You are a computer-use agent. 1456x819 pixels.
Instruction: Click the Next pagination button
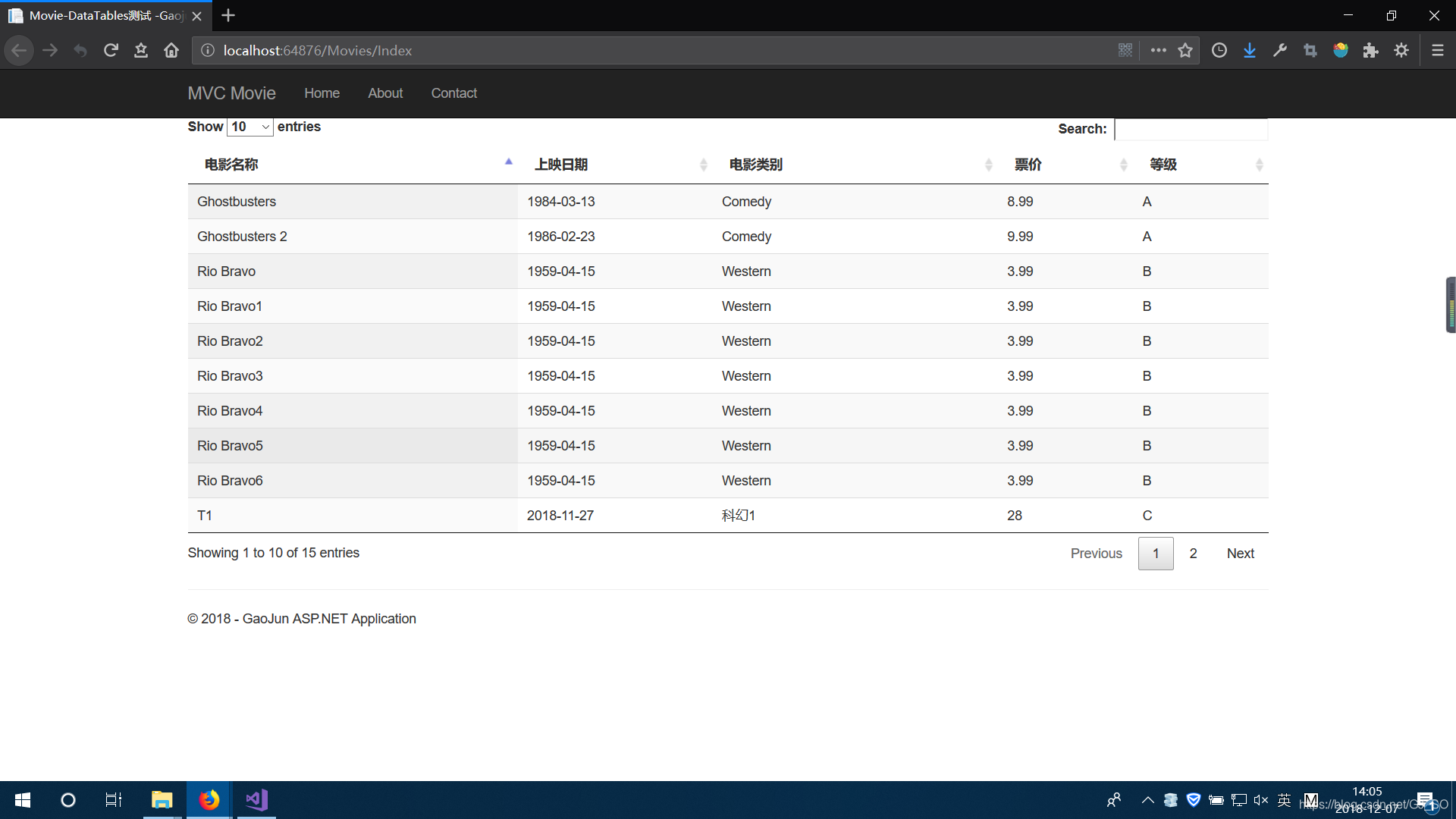point(1240,554)
